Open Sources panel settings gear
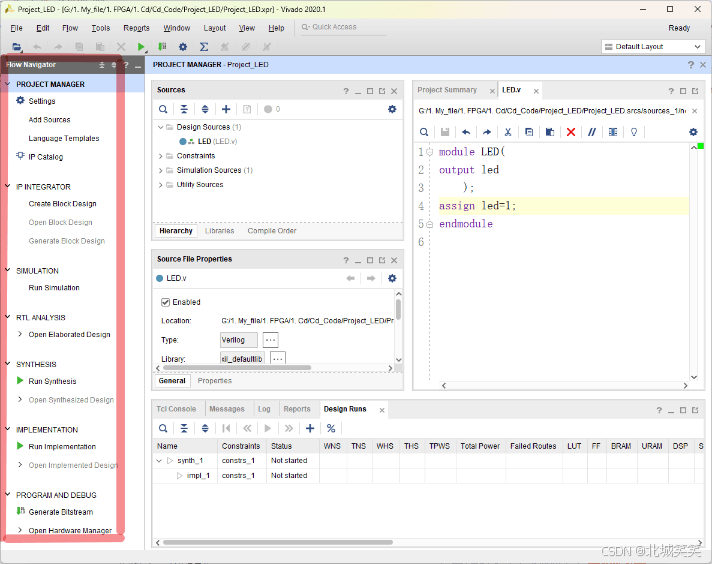The width and height of the screenshot is (712, 564). click(x=392, y=109)
